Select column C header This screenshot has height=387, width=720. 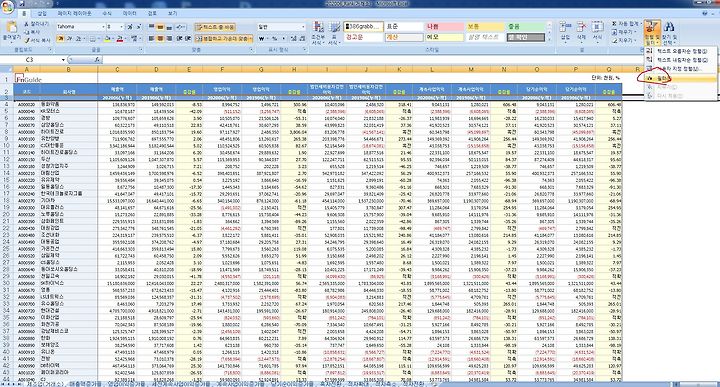pyautogui.click(x=117, y=69)
